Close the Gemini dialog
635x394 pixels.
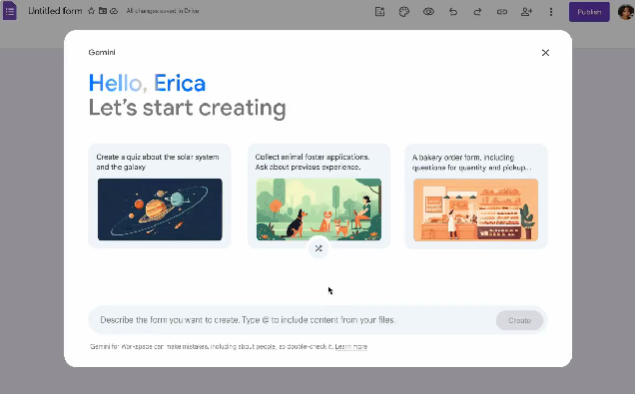546,53
